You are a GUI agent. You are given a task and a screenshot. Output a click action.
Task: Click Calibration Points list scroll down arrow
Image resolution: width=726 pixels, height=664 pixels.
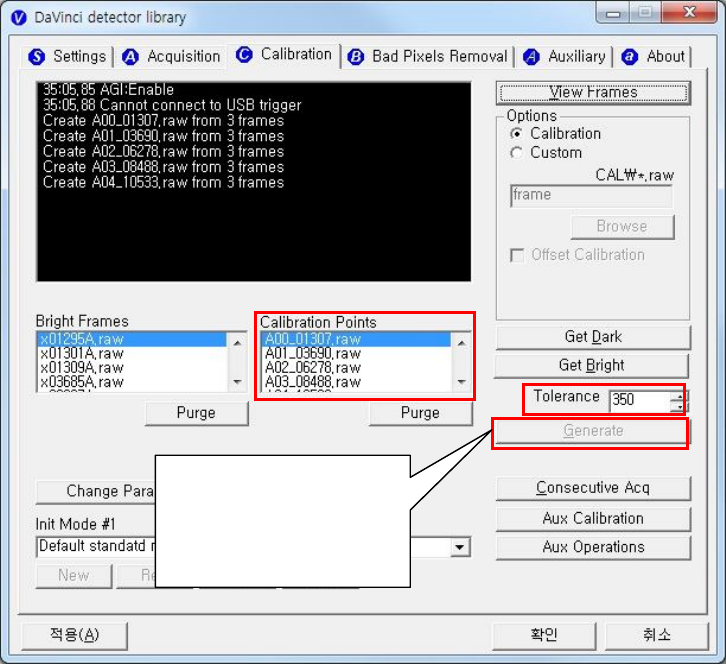(x=462, y=382)
